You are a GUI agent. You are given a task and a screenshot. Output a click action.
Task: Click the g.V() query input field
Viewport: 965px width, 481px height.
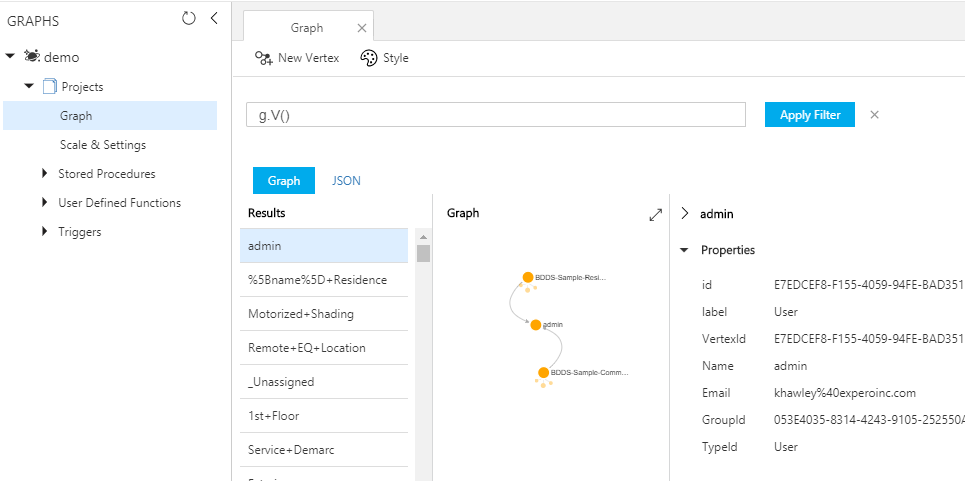point(496,115)
